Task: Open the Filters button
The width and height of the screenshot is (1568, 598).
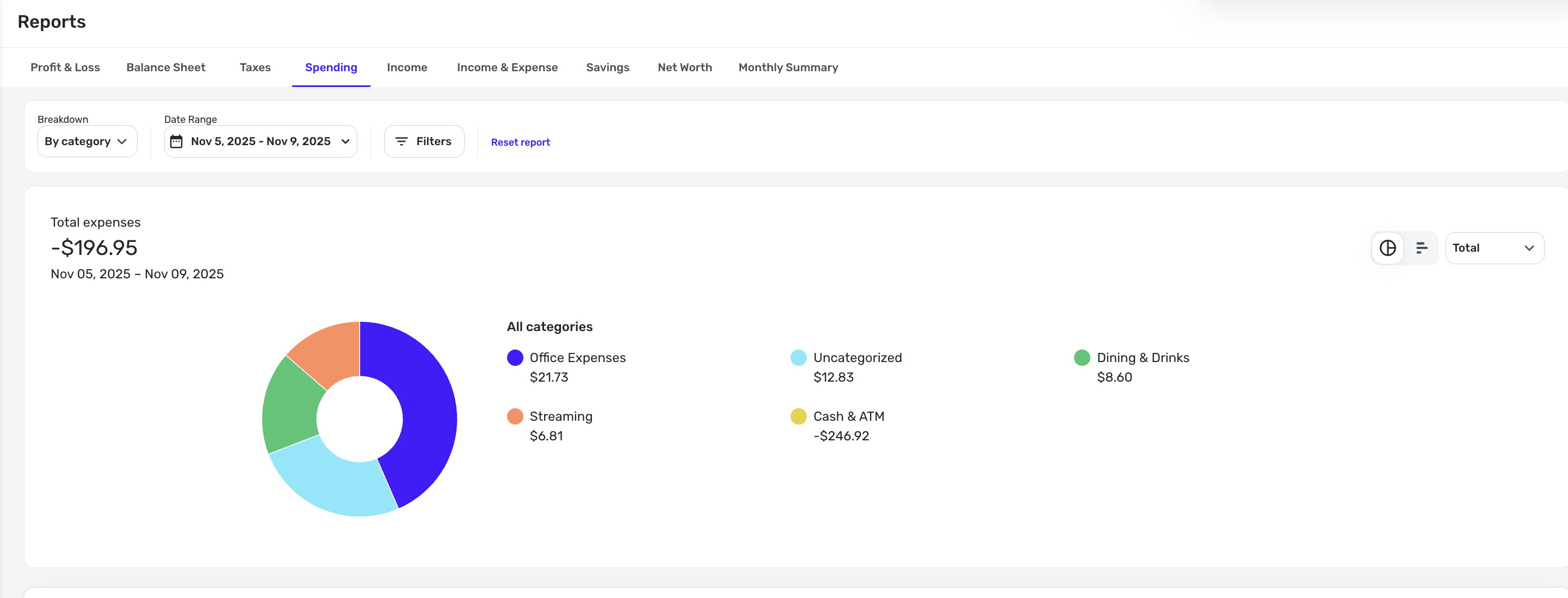Action: pyautogui.click(x=424, y=141)
